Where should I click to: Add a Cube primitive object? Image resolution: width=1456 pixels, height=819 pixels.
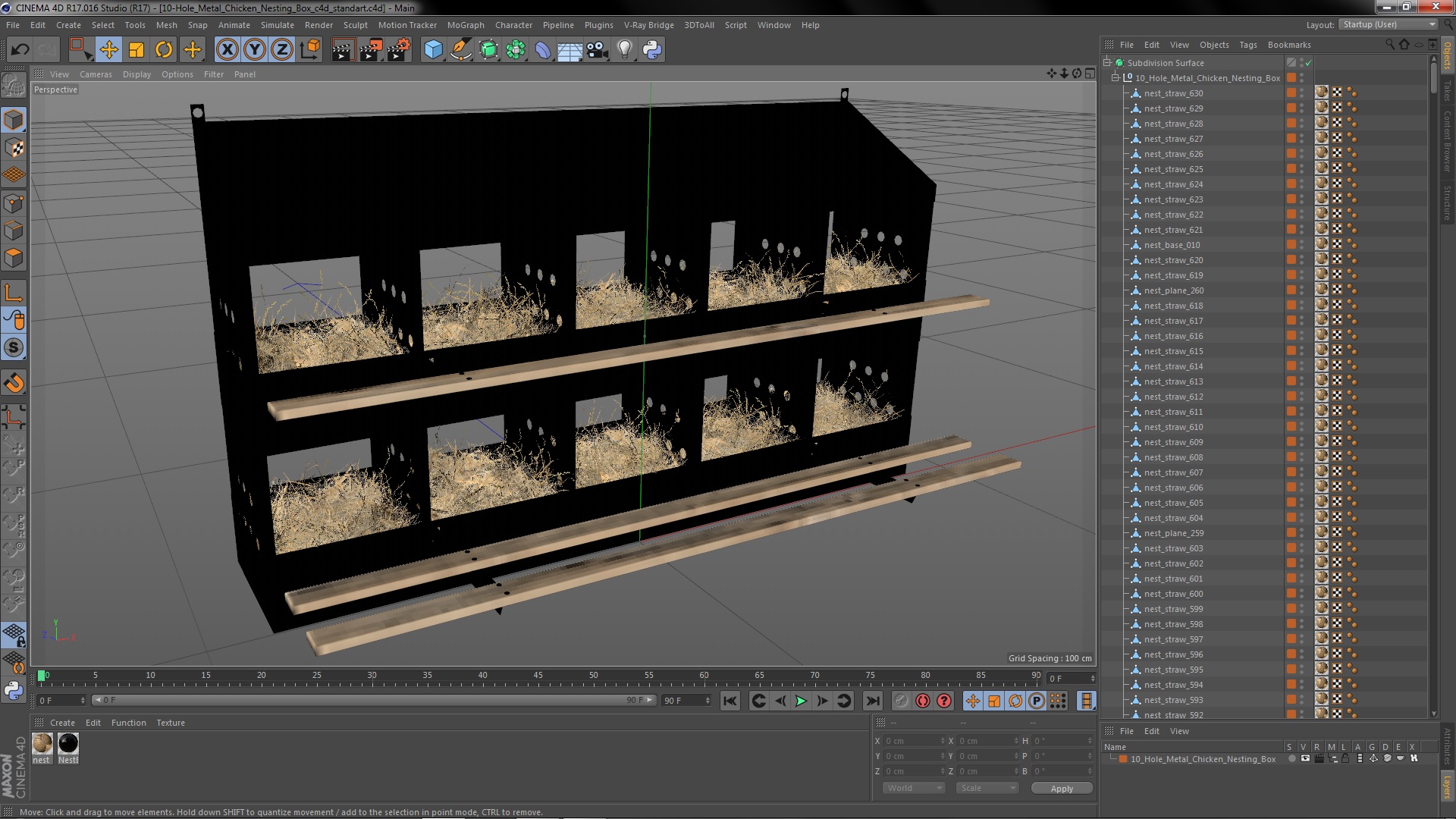[433, 50]
